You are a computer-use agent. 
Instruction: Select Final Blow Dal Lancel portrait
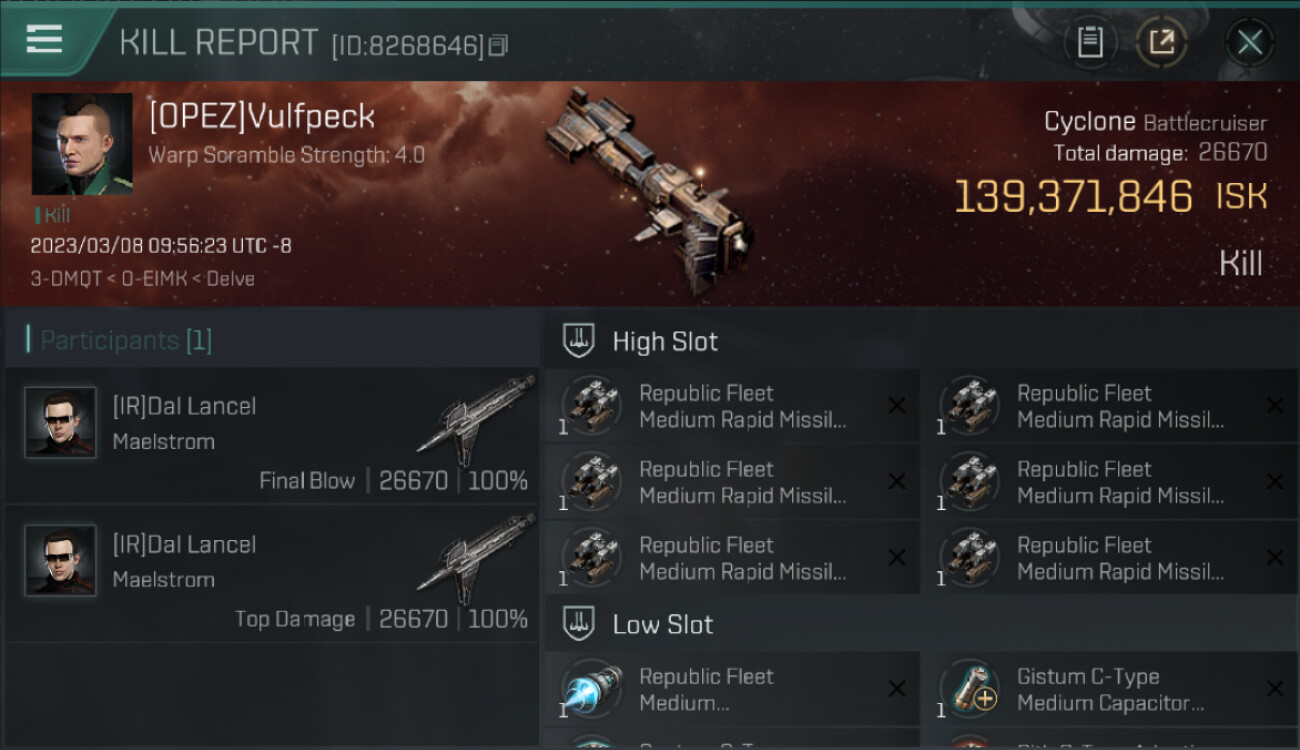click(61, 423)
